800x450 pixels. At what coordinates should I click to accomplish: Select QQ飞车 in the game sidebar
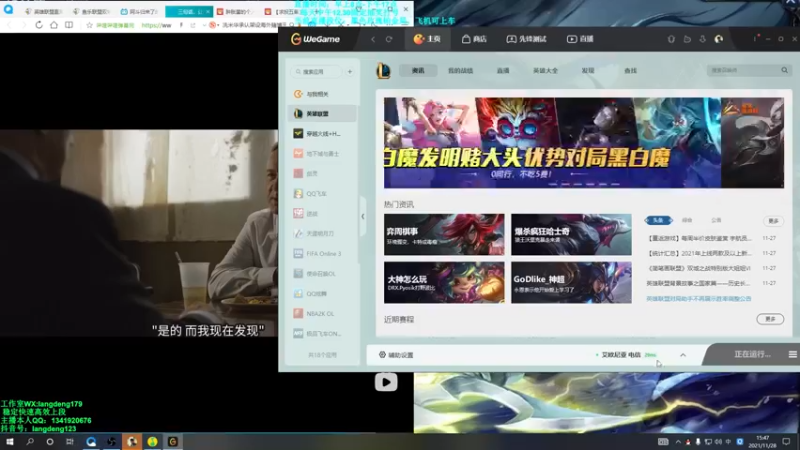(322, 194)
